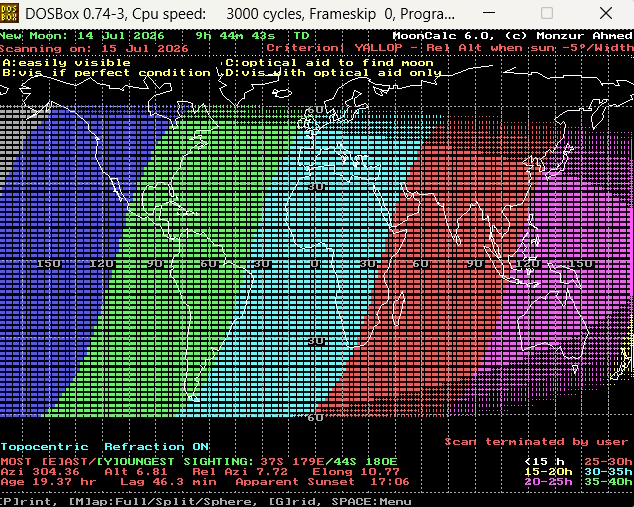Click 'MOST [E]AST/[Y]OUNGEST SIGHTING' label

[127, 462]
